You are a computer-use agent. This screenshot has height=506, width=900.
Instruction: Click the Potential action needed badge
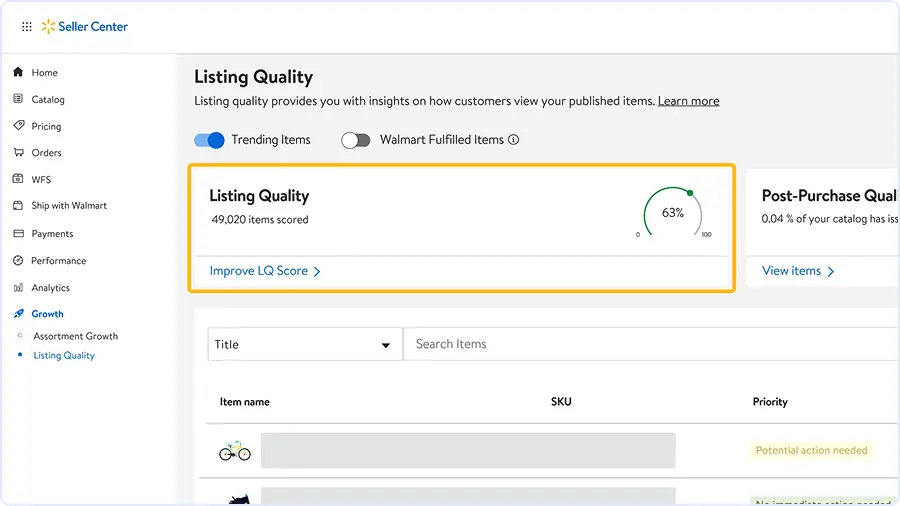click(x=811, y=450)
